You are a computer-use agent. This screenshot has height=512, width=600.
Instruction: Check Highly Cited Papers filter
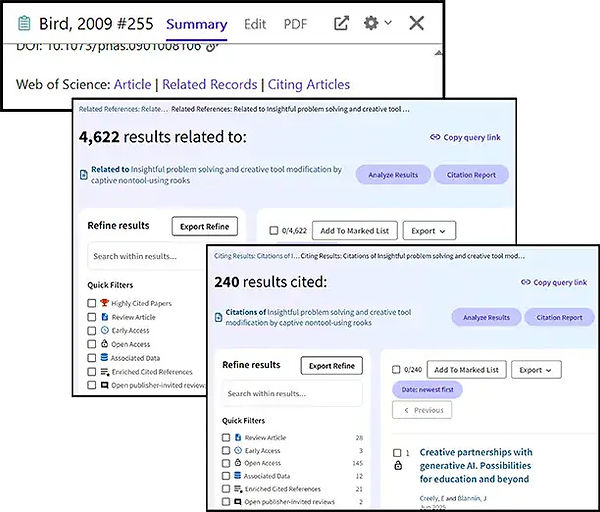pos(91,303)
